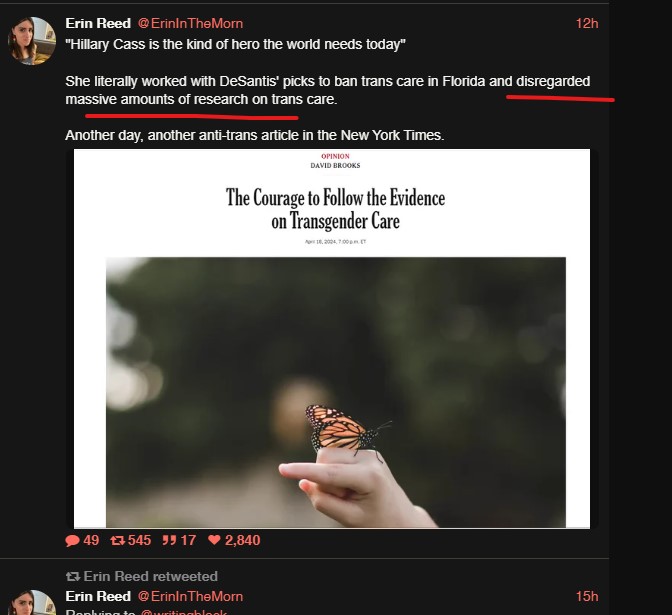Click the retweet icon with 545 count
The height and width of the screenshot is (615, 672).
click(118, 540)
